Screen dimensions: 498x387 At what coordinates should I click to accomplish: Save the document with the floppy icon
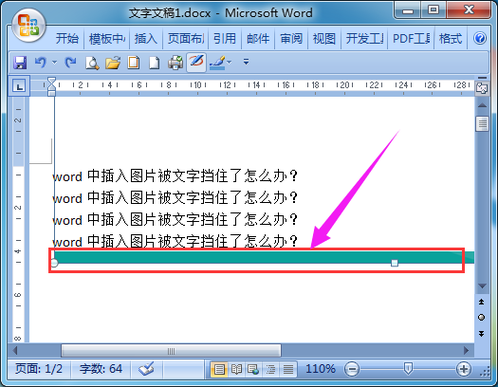(x=20, y=62)
